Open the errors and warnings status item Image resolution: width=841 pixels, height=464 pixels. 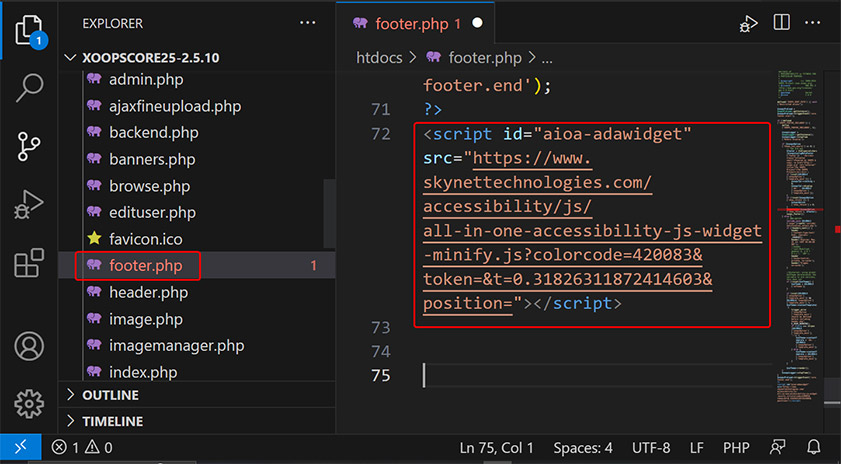click(x=83, y=447)
